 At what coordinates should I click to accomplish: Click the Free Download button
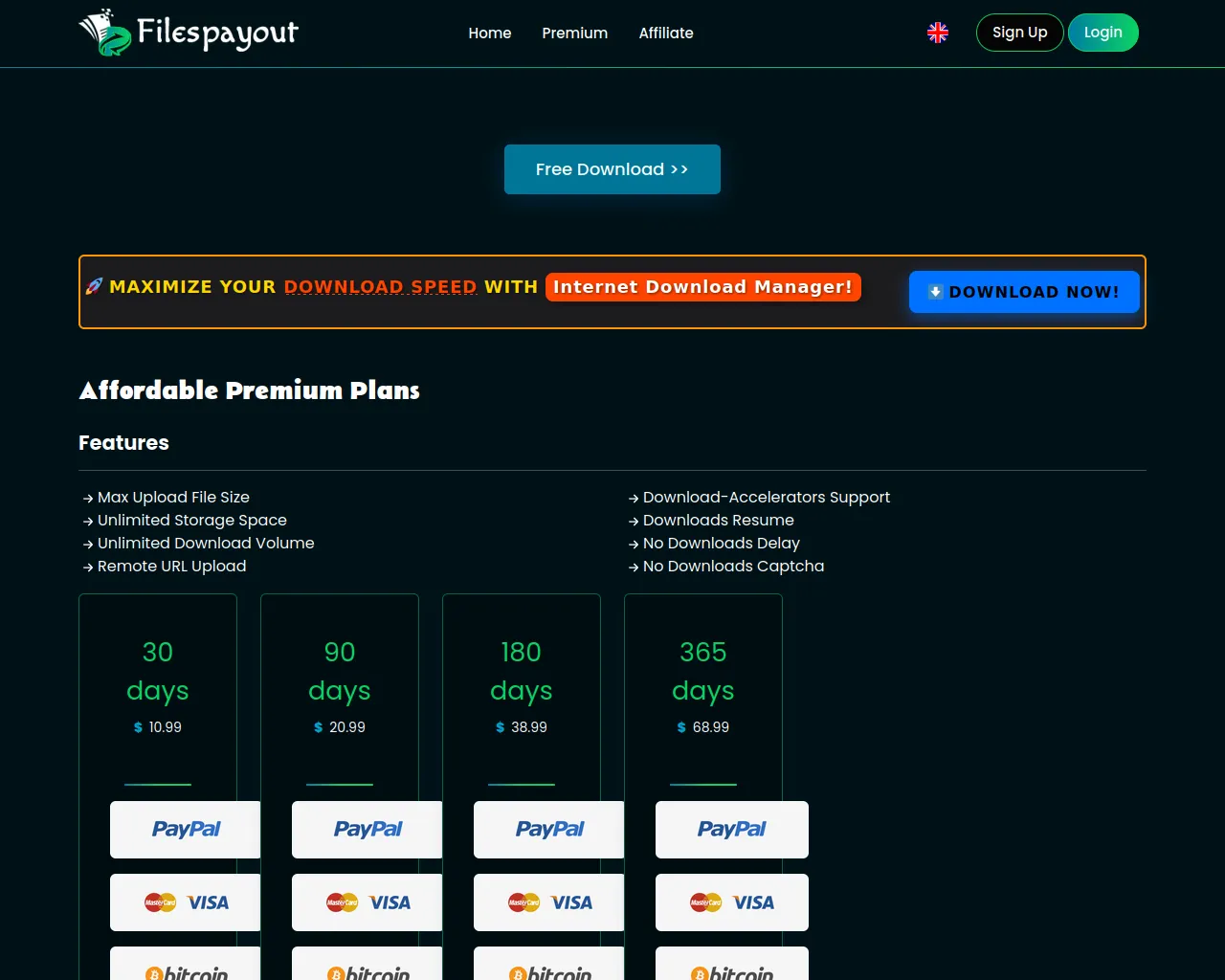[612, 169]
